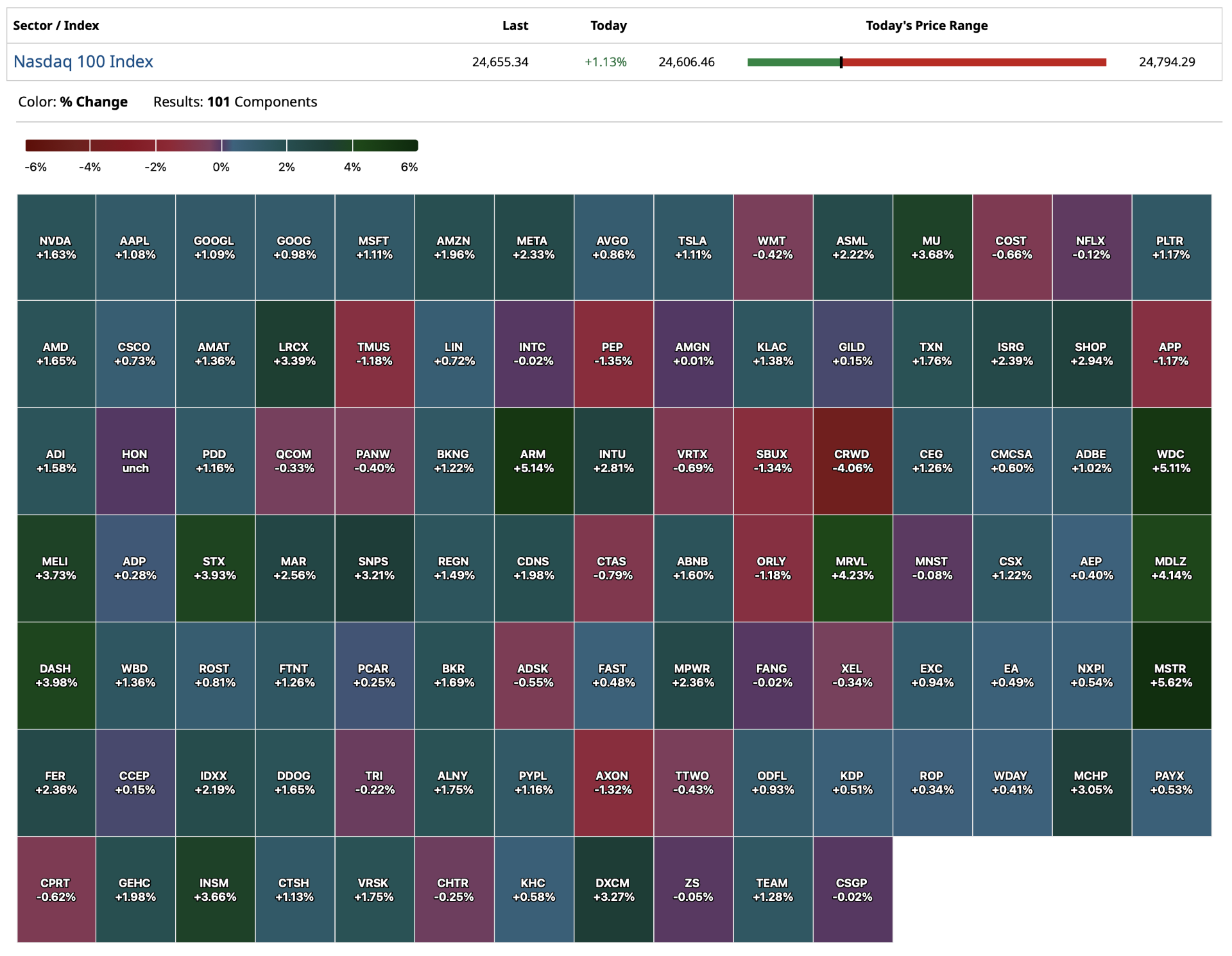Select the AXON tile showing -1.32%
This screenshot has height=956, width=1232.
613,783
